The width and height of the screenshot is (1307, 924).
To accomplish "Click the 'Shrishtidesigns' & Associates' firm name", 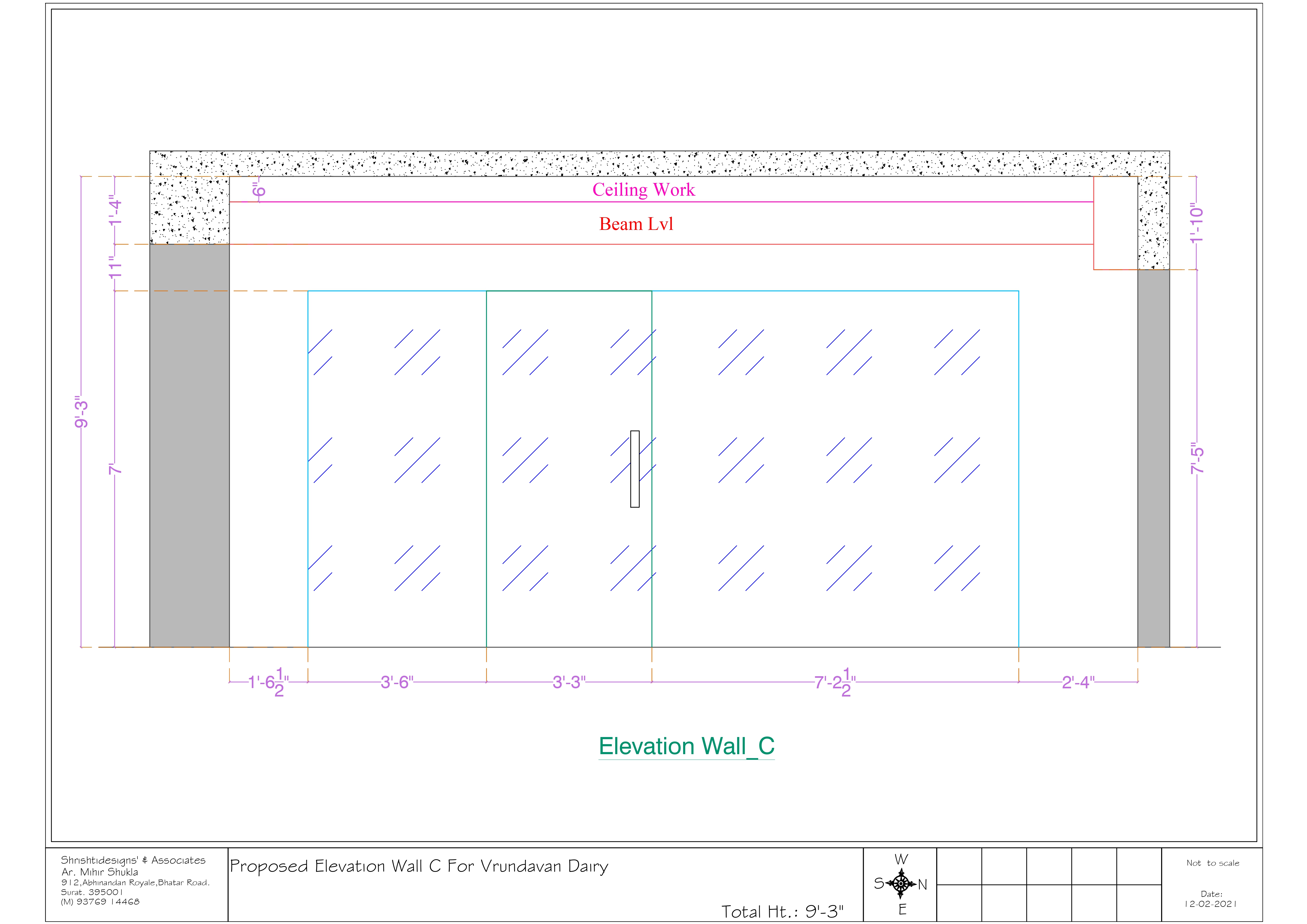I will (x=133, y=860).
